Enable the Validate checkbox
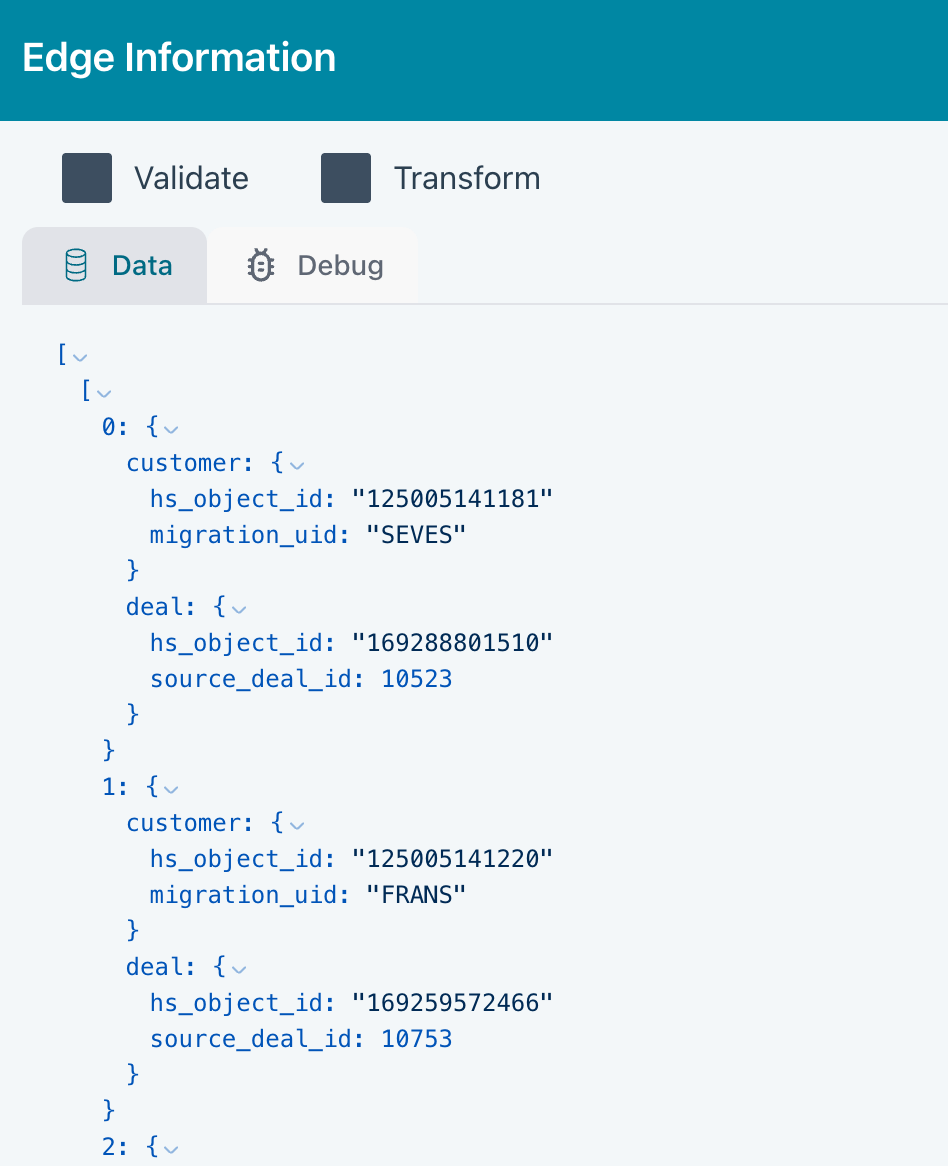 [87, 178]
